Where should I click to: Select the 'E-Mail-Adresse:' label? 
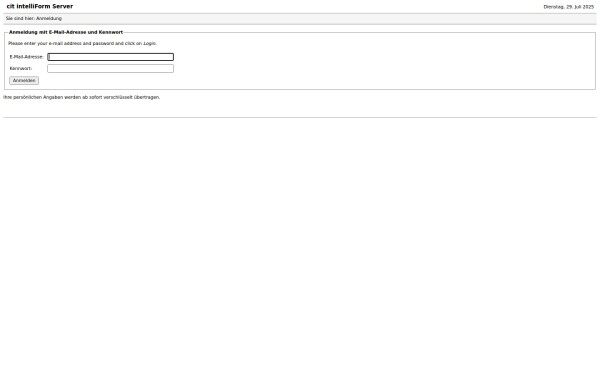pos(26,57)
